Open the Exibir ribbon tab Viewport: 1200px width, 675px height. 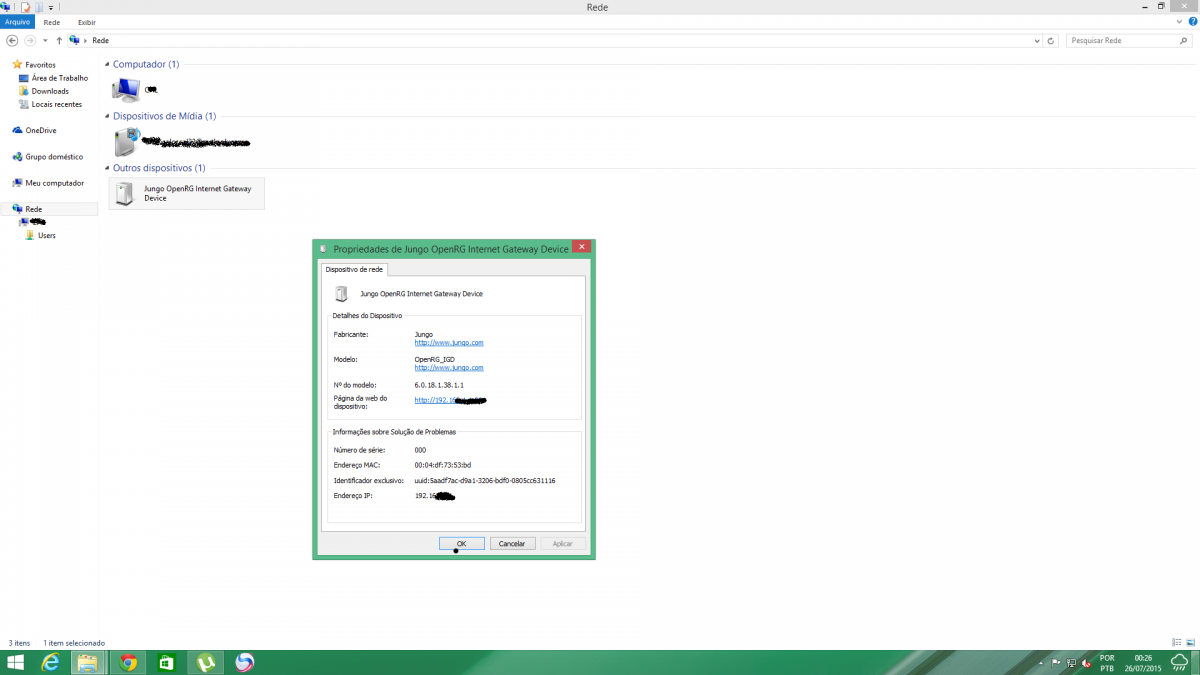[x=87, y=22]
